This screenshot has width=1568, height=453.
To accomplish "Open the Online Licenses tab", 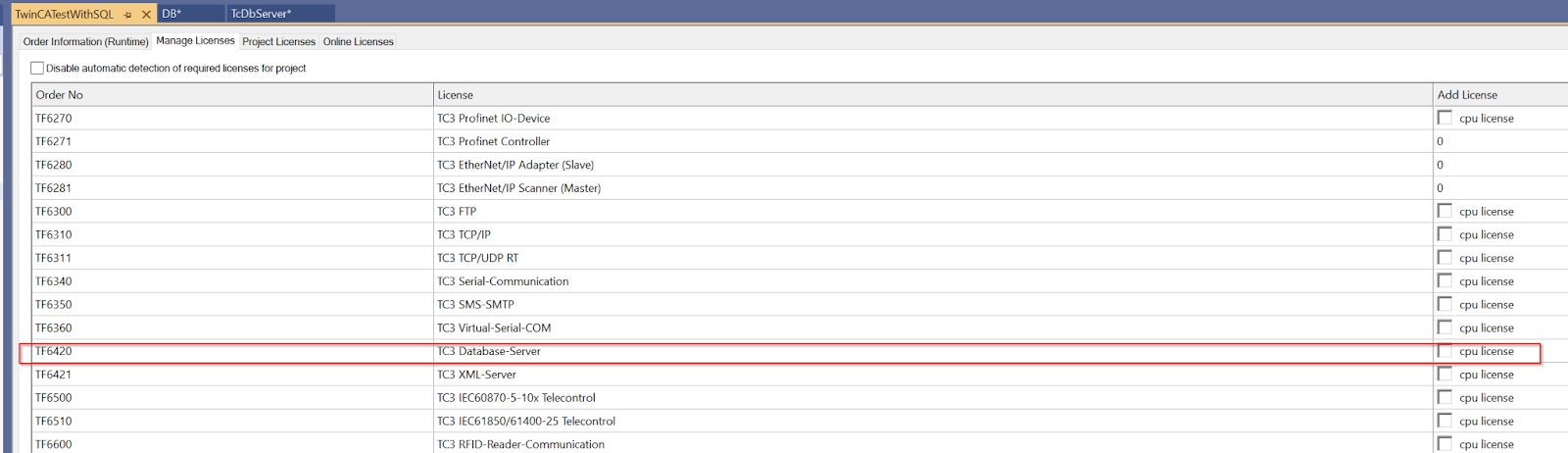I will click(359, 41).
